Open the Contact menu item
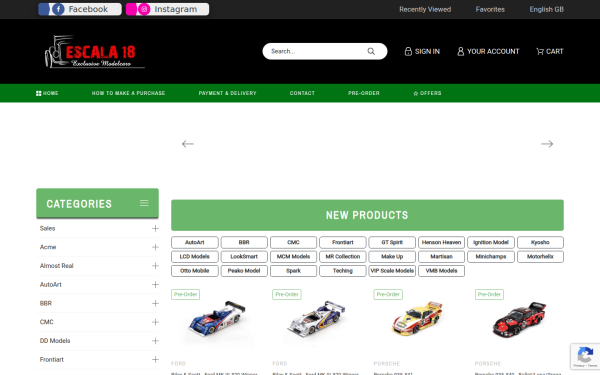Image resolution: width=600 pixels, height=375 pixels. (x=302, y=93)
